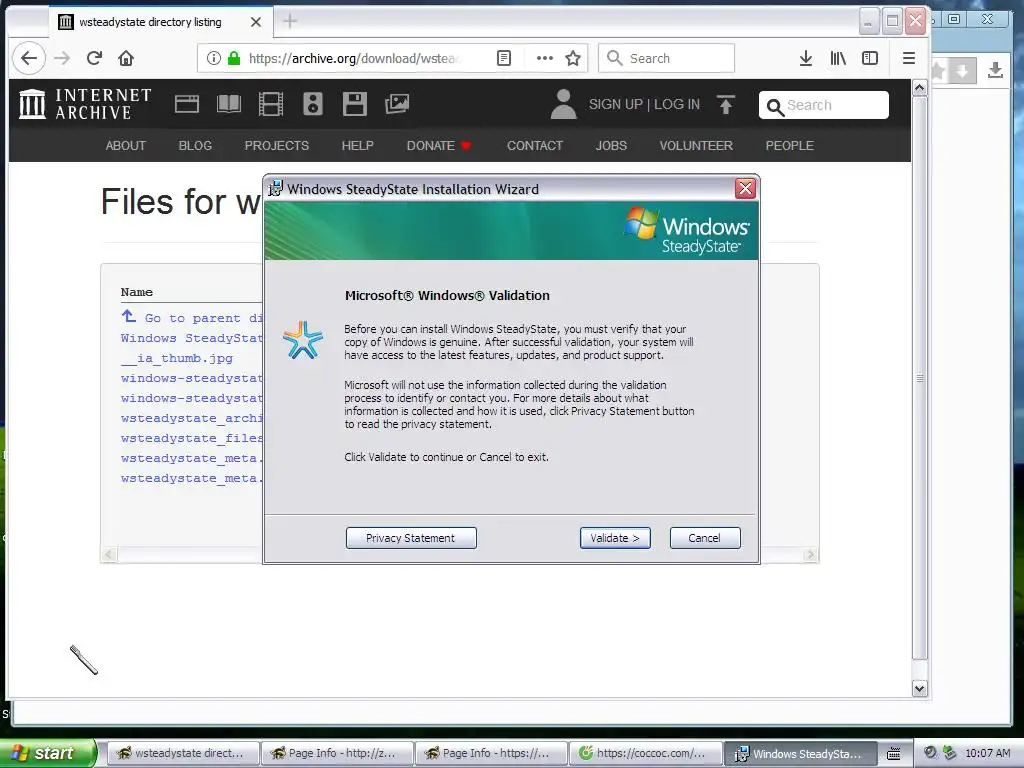The image size is (1024, 768).
Task: Click Go to parent directory link
Action: coord(192,318)
